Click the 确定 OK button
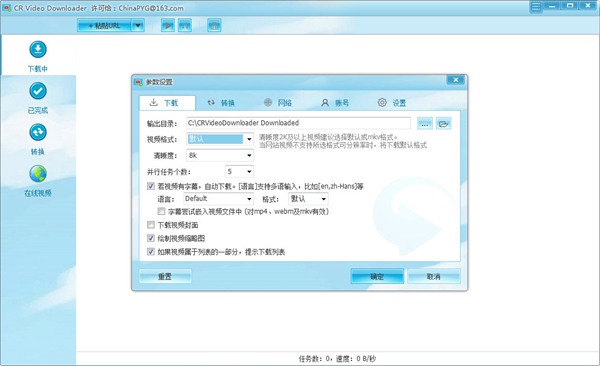This screenshot has width=600, height=366. pos(377,276)
